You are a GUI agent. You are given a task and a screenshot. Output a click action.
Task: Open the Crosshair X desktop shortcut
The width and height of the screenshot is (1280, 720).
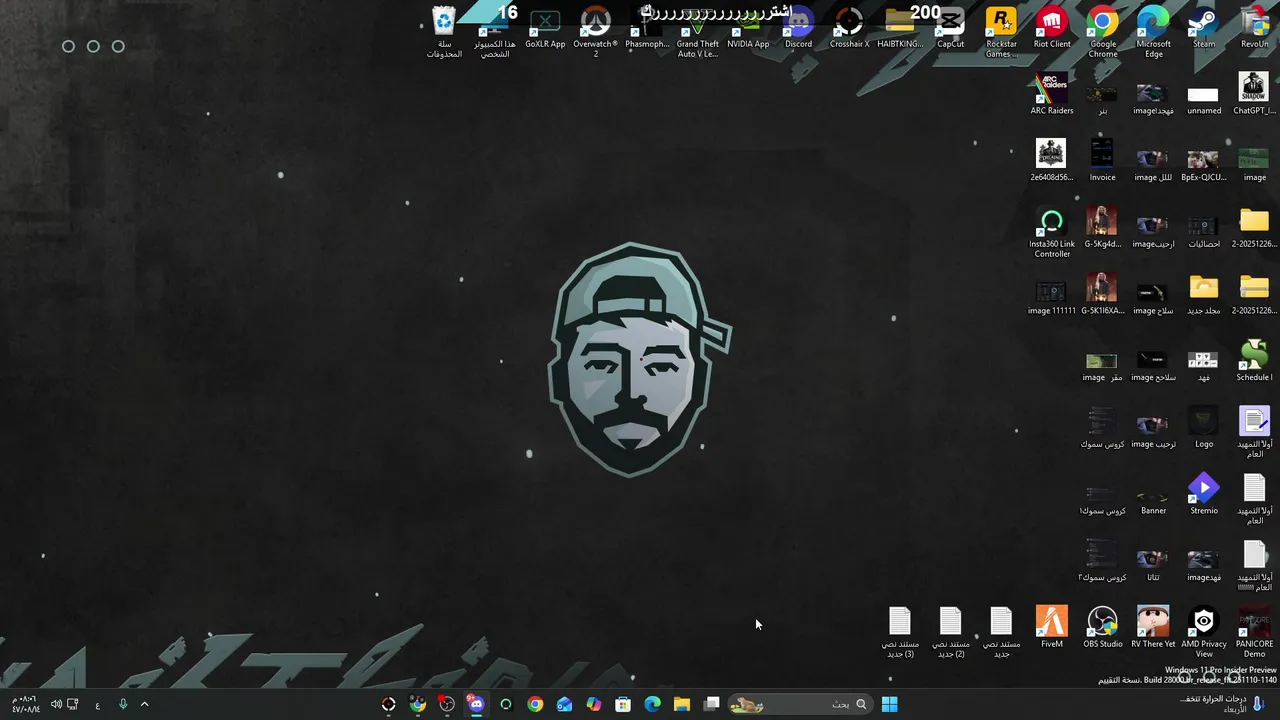coord(849,29)
